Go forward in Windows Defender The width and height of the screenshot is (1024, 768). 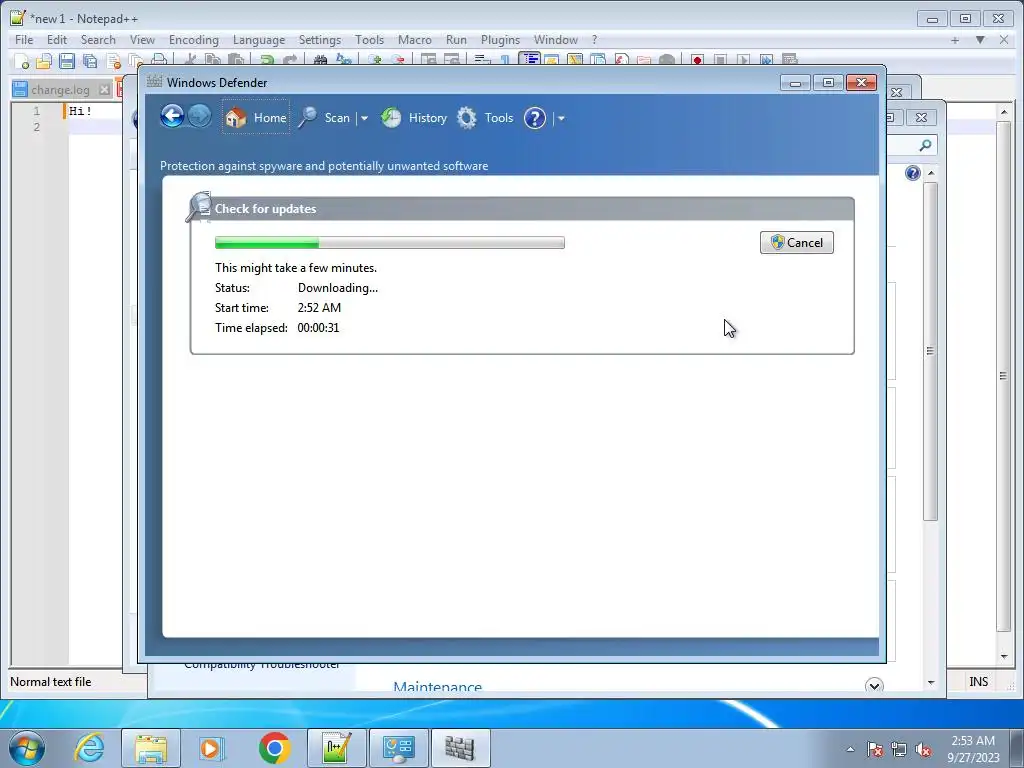(x=199, y=117)
